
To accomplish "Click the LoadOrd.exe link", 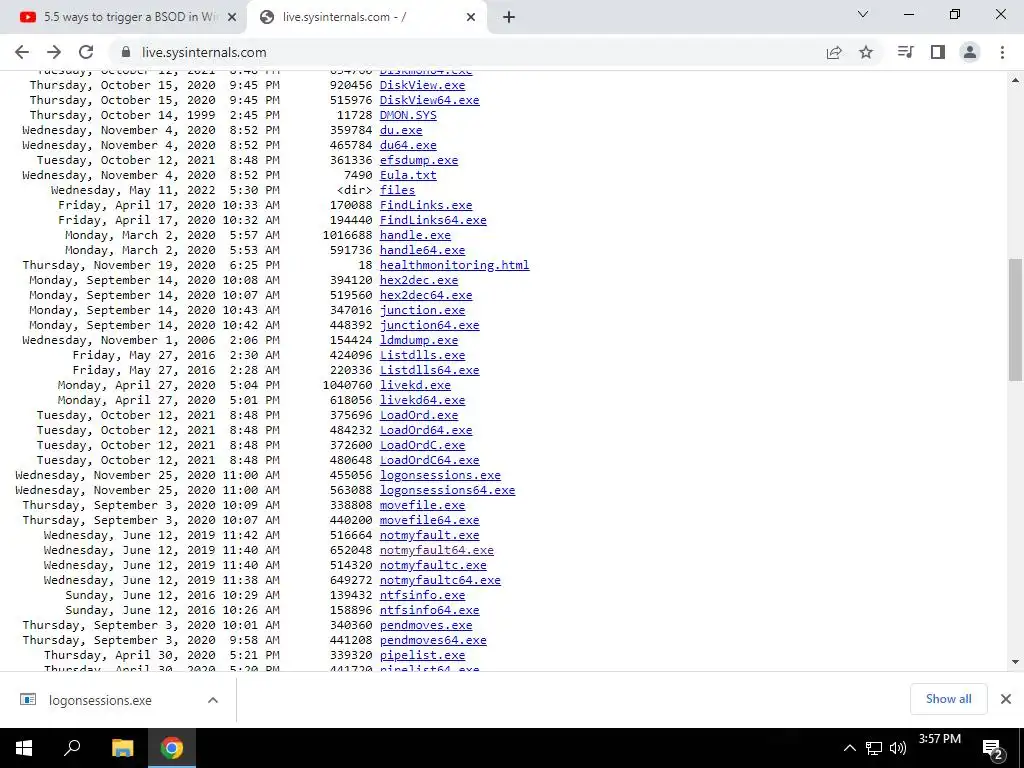I will point(419,415).
